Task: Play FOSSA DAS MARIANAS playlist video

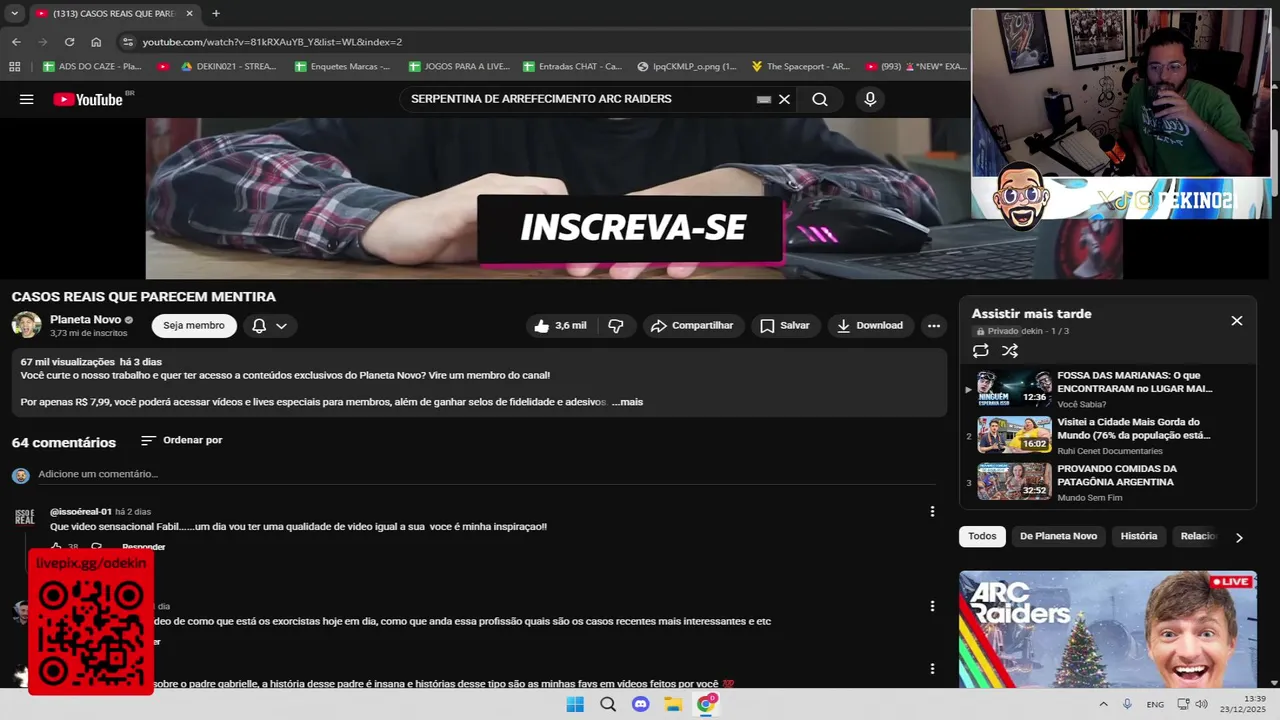Action: click(x=1108, y=388)
